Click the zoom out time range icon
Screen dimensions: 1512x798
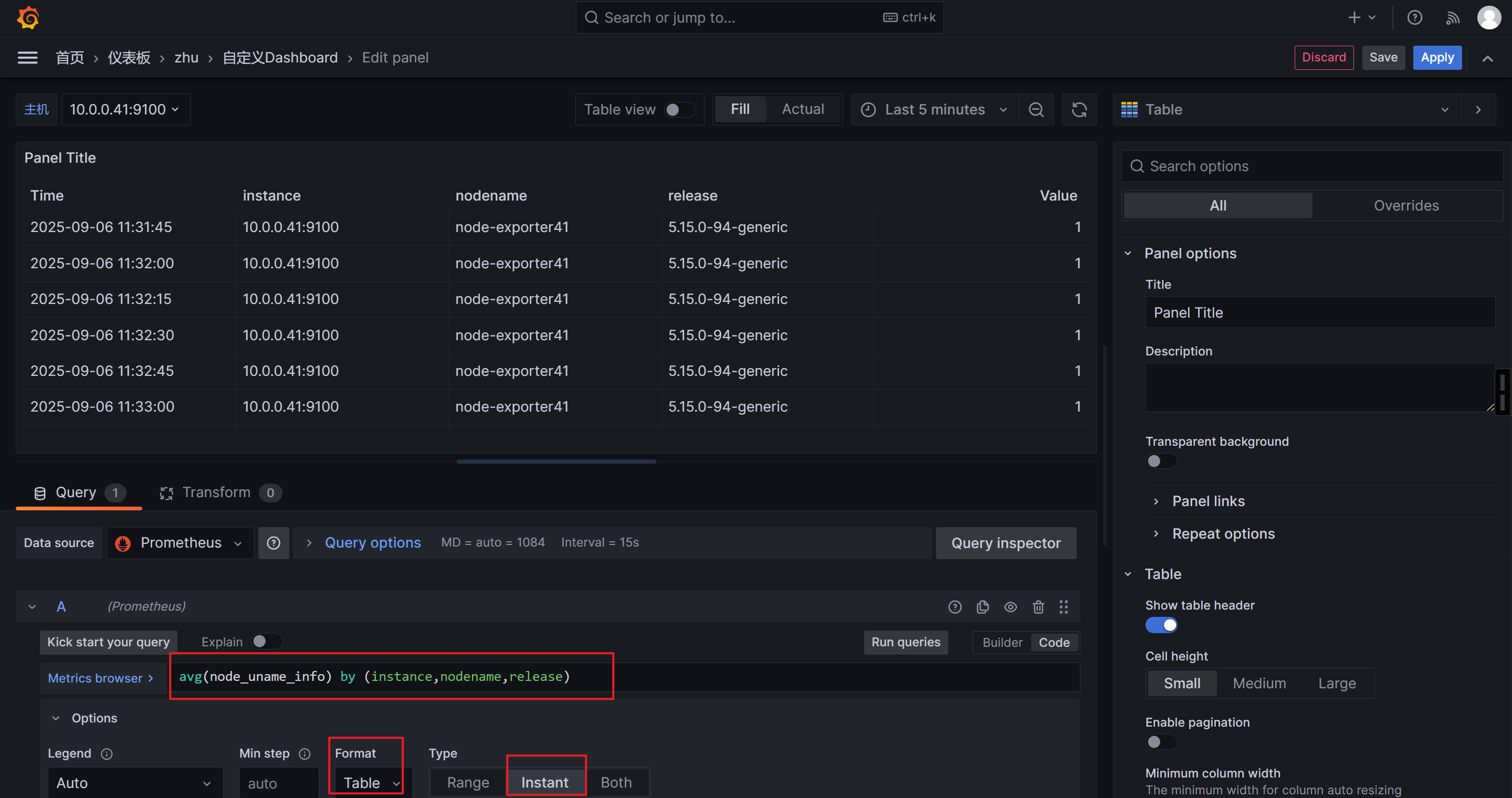point(1036,110)
